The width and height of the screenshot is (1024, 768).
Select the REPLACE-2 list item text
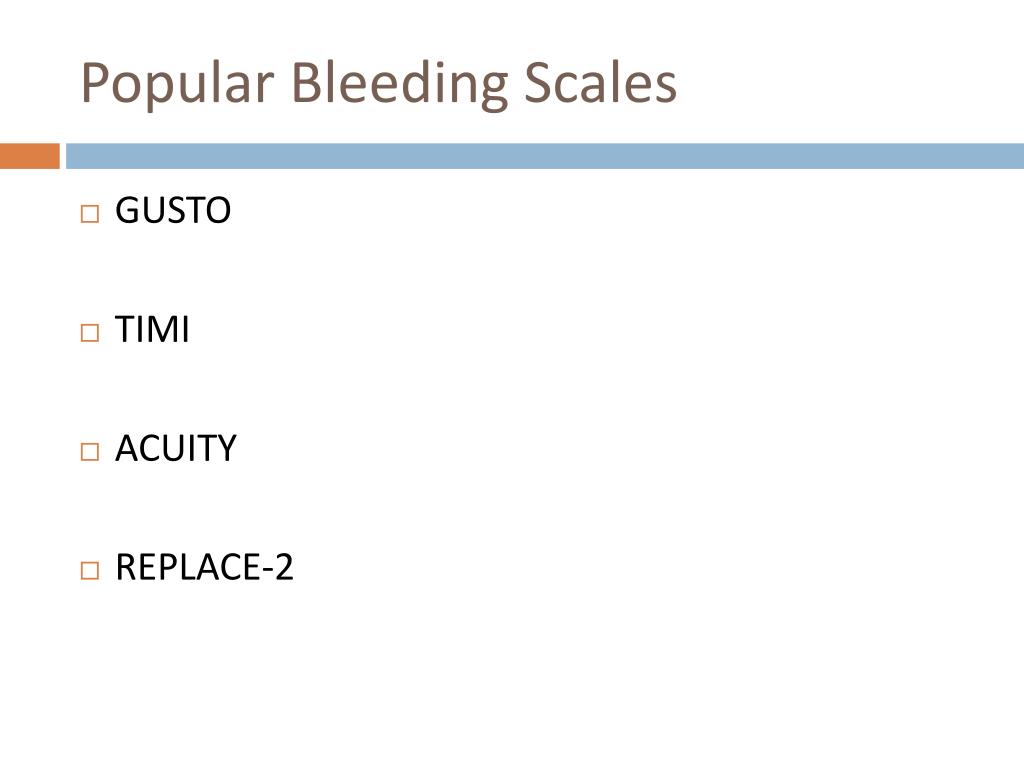click(204, 567)
